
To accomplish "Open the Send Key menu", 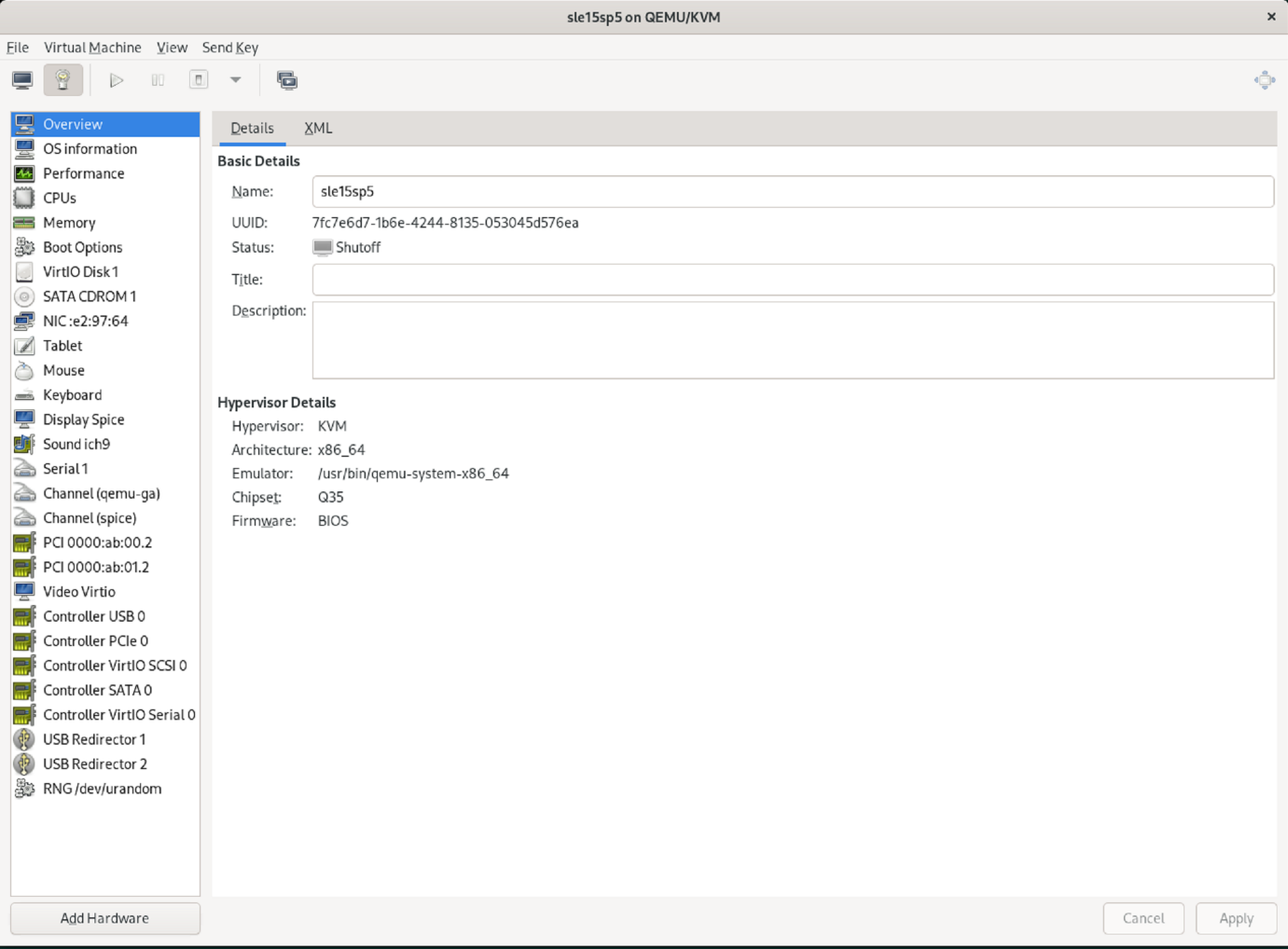I will pos(229,48).
